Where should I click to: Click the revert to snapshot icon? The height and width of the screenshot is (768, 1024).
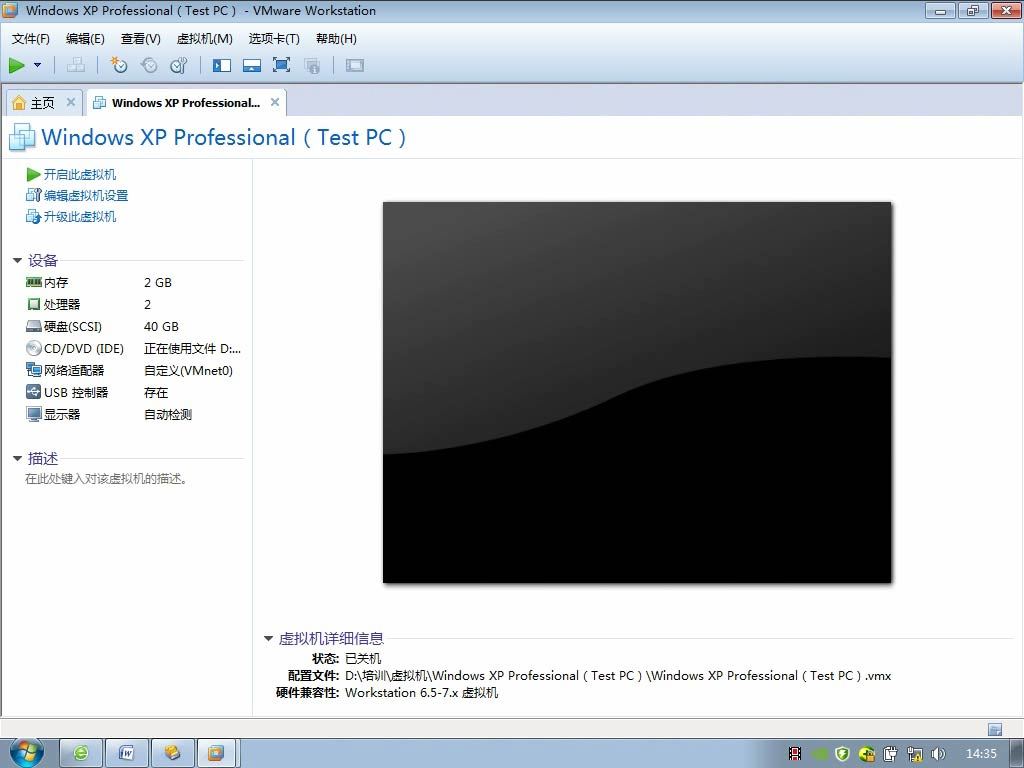click(149, 65)
